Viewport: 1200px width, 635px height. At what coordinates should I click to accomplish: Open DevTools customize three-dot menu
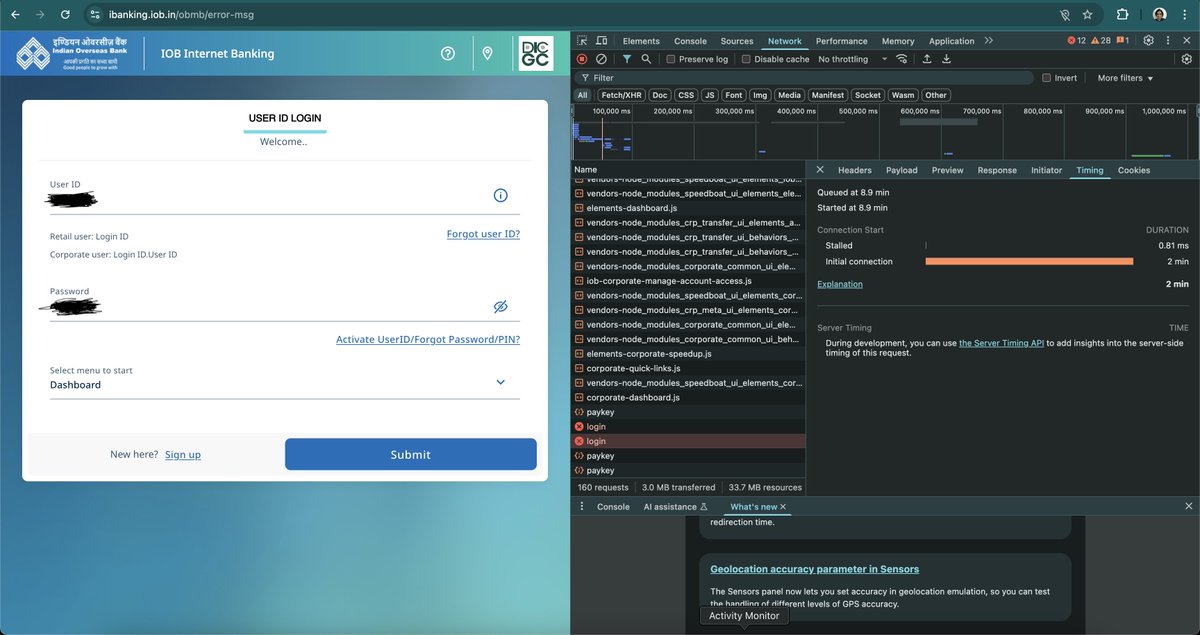[x=1168, y=41]
